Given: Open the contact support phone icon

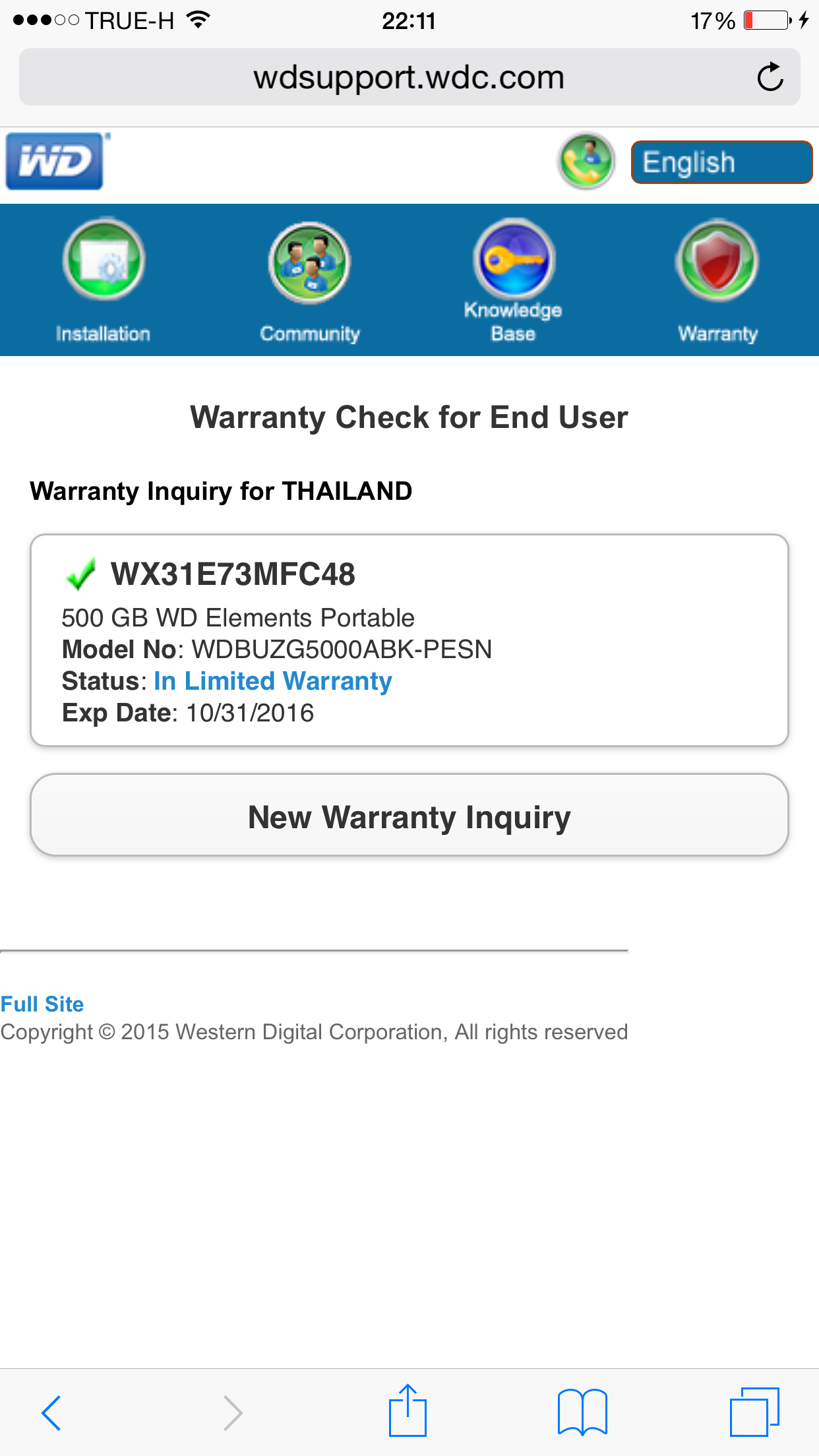Looking at the screenshot, I should [586, 162].
